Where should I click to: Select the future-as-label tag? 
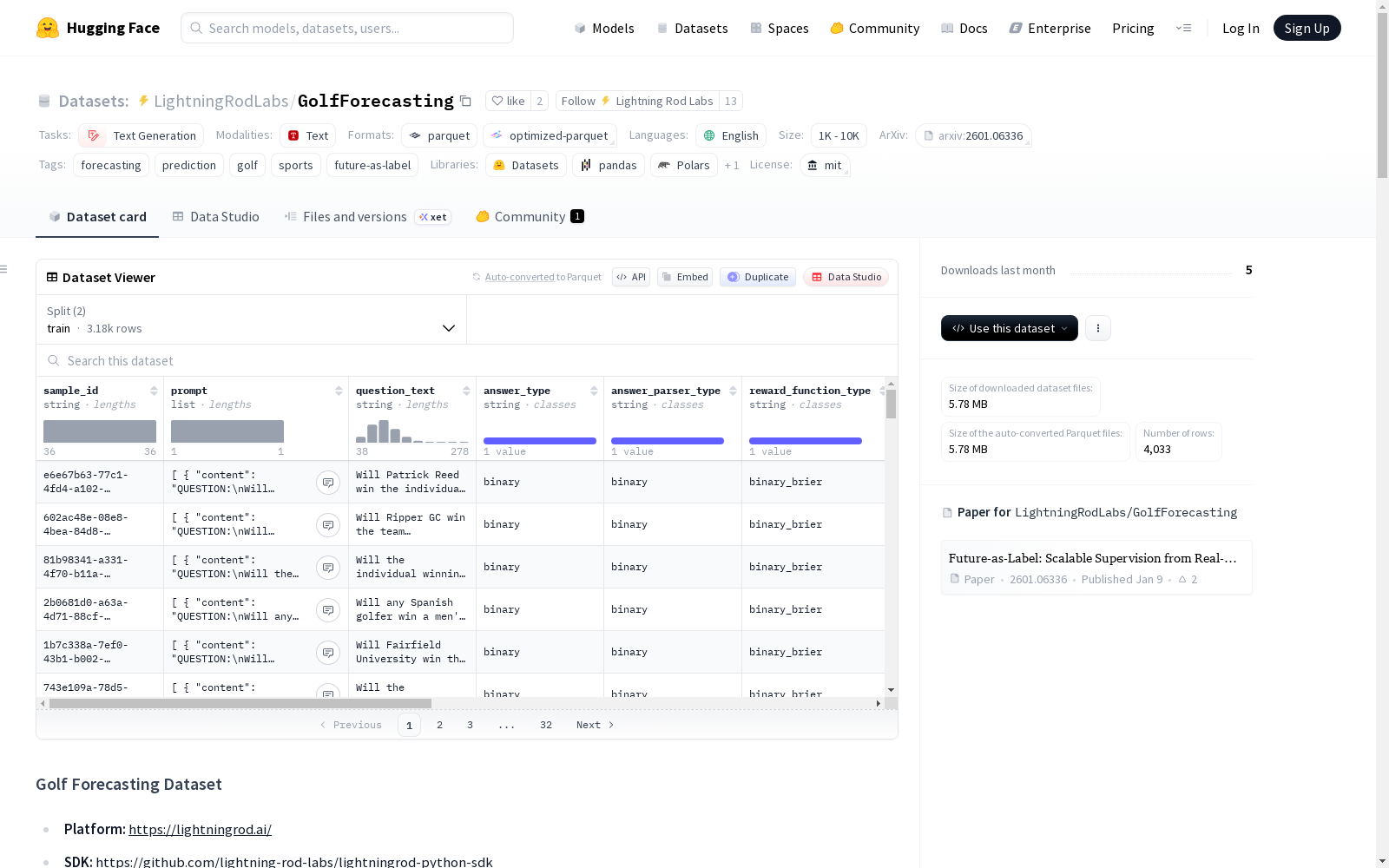point(372,165)
